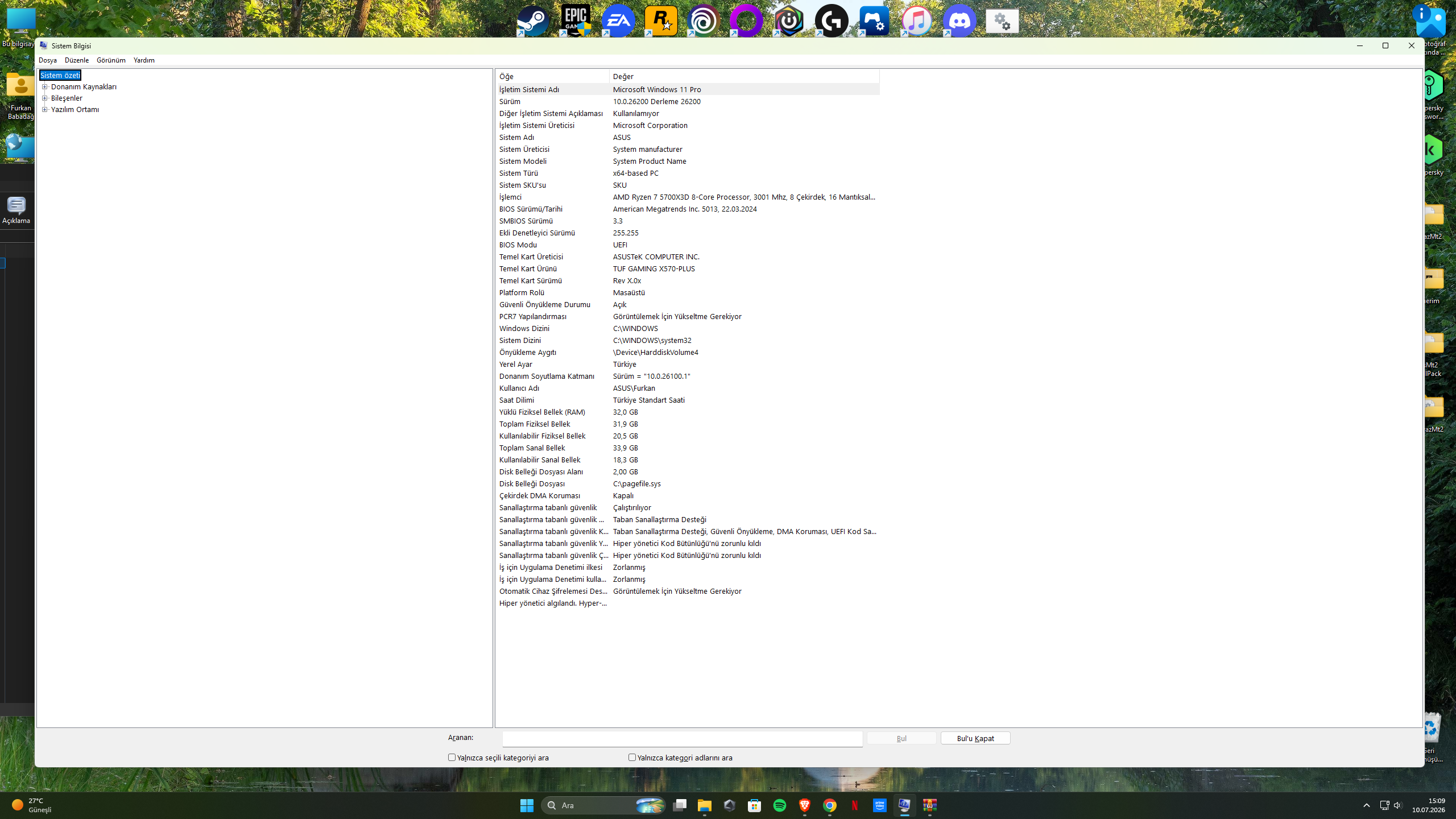
Task: Expand the Donanım Kaynakları tree node
Action: pos(45,86)
